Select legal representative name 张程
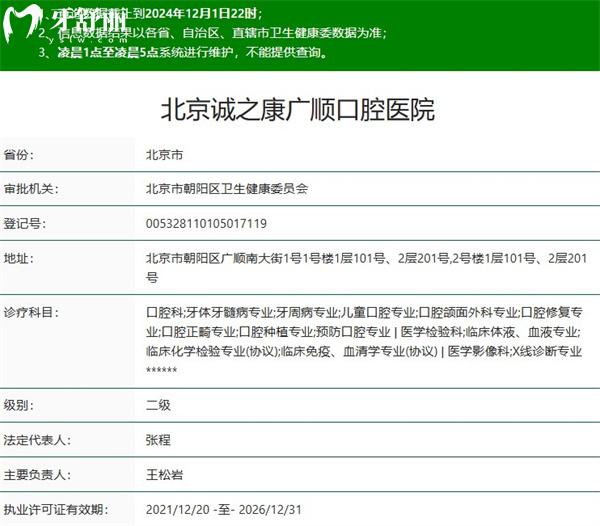Screen dimensions: 600x526 tap(158, 440)
